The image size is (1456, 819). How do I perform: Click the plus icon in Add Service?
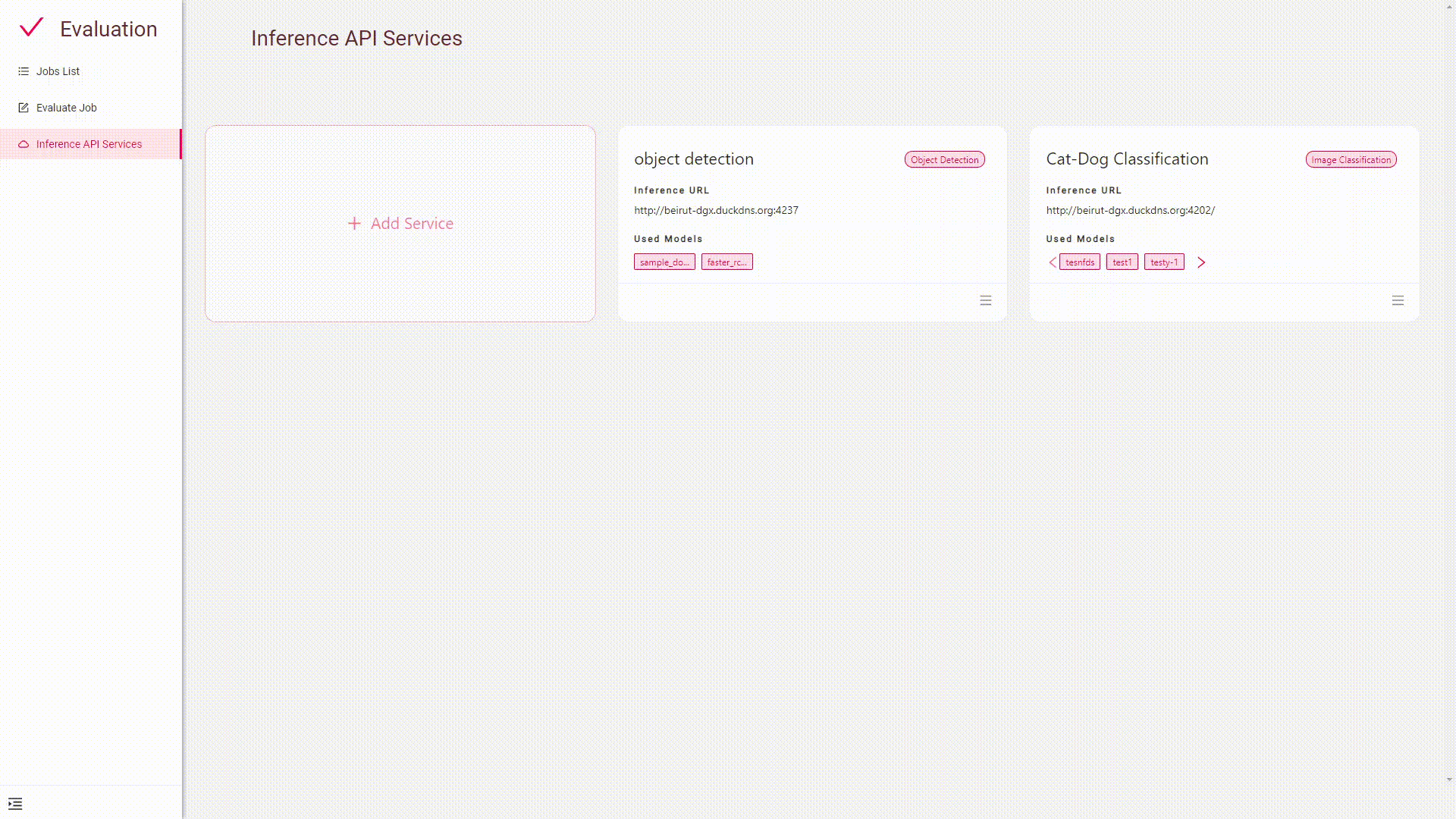pos(354,224)
